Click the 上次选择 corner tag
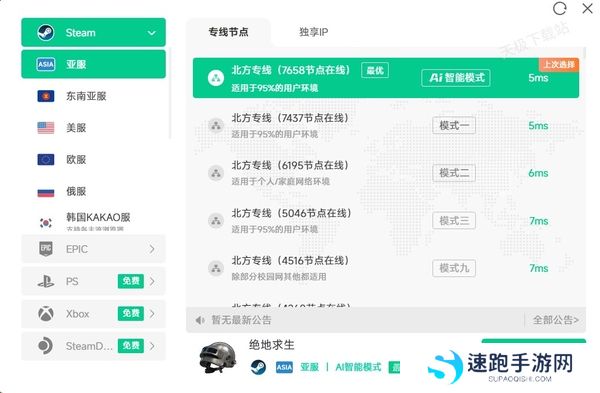This screenshot has height=393, width=600. (559, 64)
